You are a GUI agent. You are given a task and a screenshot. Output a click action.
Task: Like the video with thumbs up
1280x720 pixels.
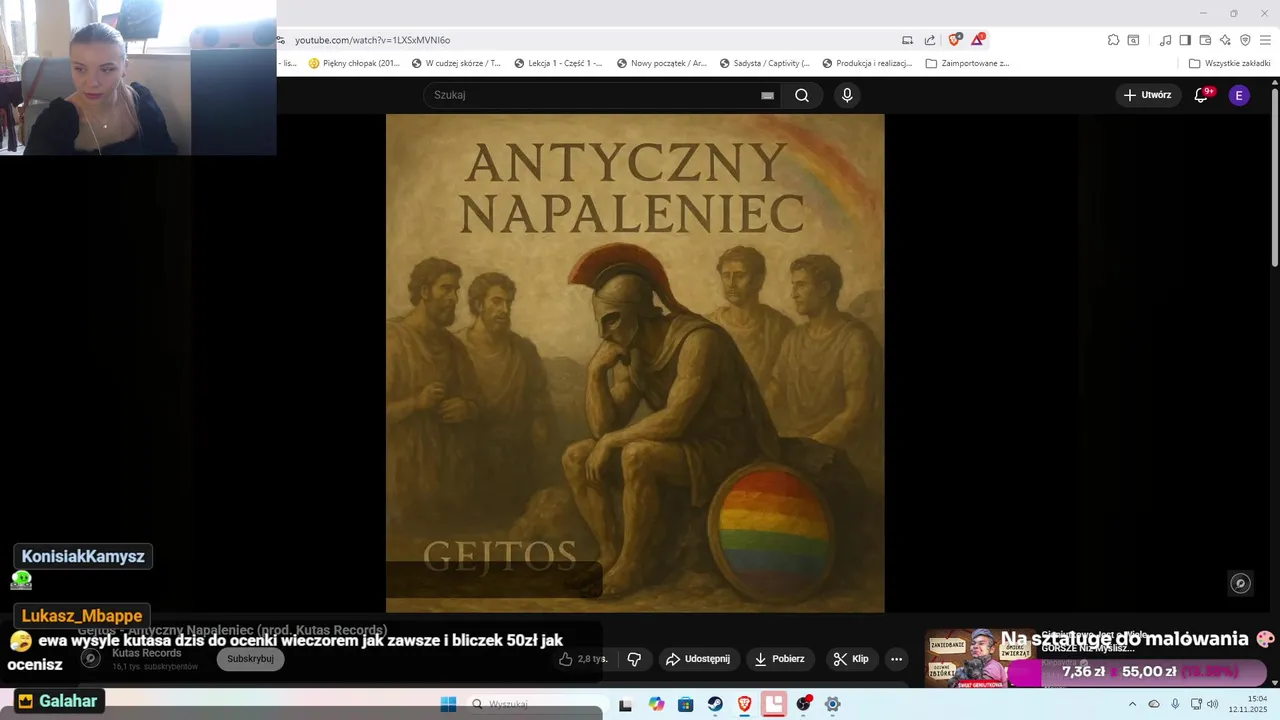583,659
